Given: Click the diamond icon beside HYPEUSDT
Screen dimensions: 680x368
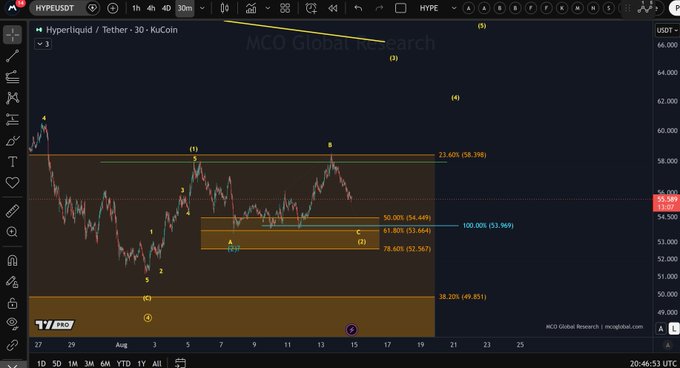Looking at the screenshot, I should (x=92, y=8).
